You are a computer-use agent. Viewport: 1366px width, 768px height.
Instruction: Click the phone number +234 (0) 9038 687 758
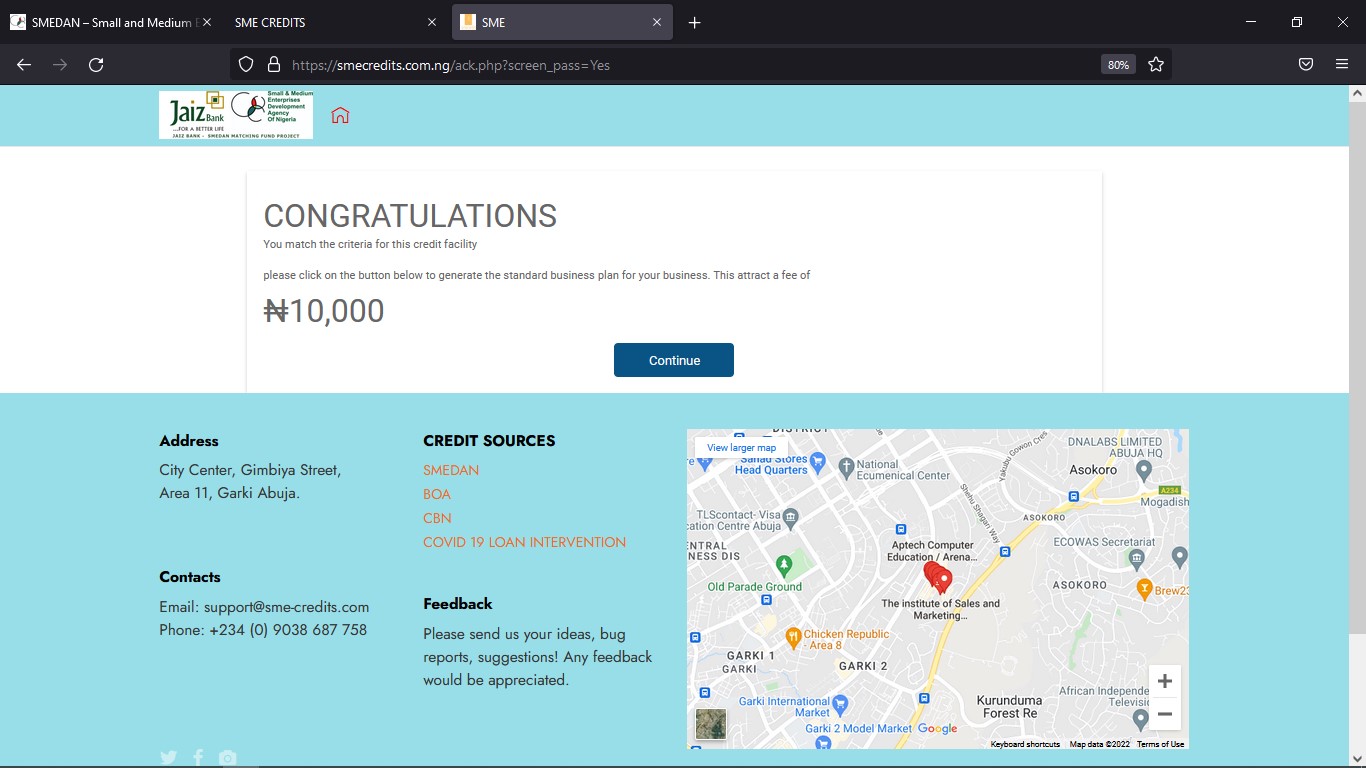point(288,630)
